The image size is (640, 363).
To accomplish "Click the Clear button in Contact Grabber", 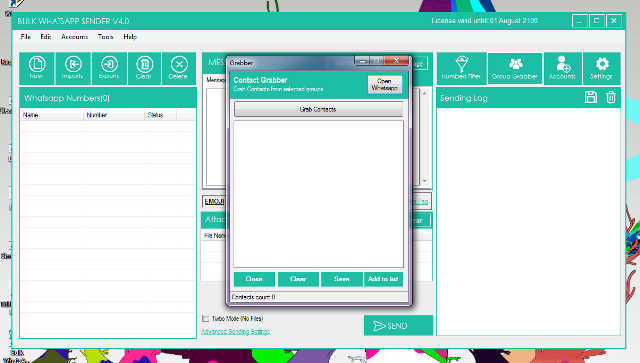I will click(298, 279).
